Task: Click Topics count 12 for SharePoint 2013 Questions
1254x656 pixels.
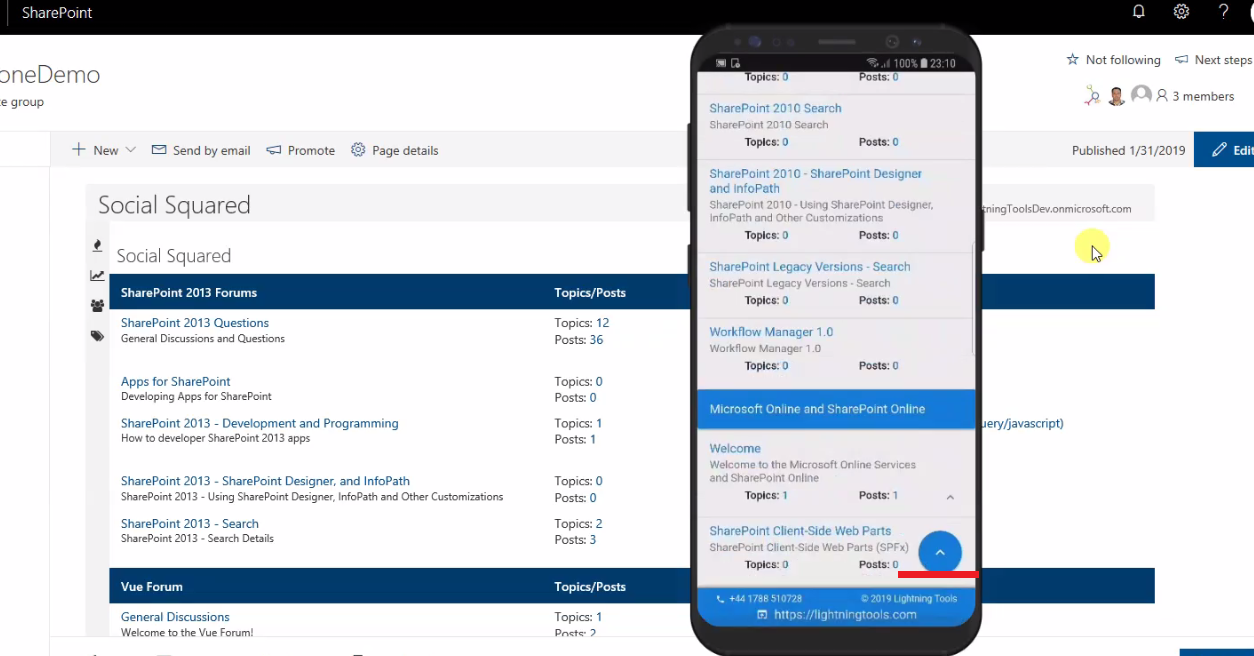Action: tap(603, 323)
